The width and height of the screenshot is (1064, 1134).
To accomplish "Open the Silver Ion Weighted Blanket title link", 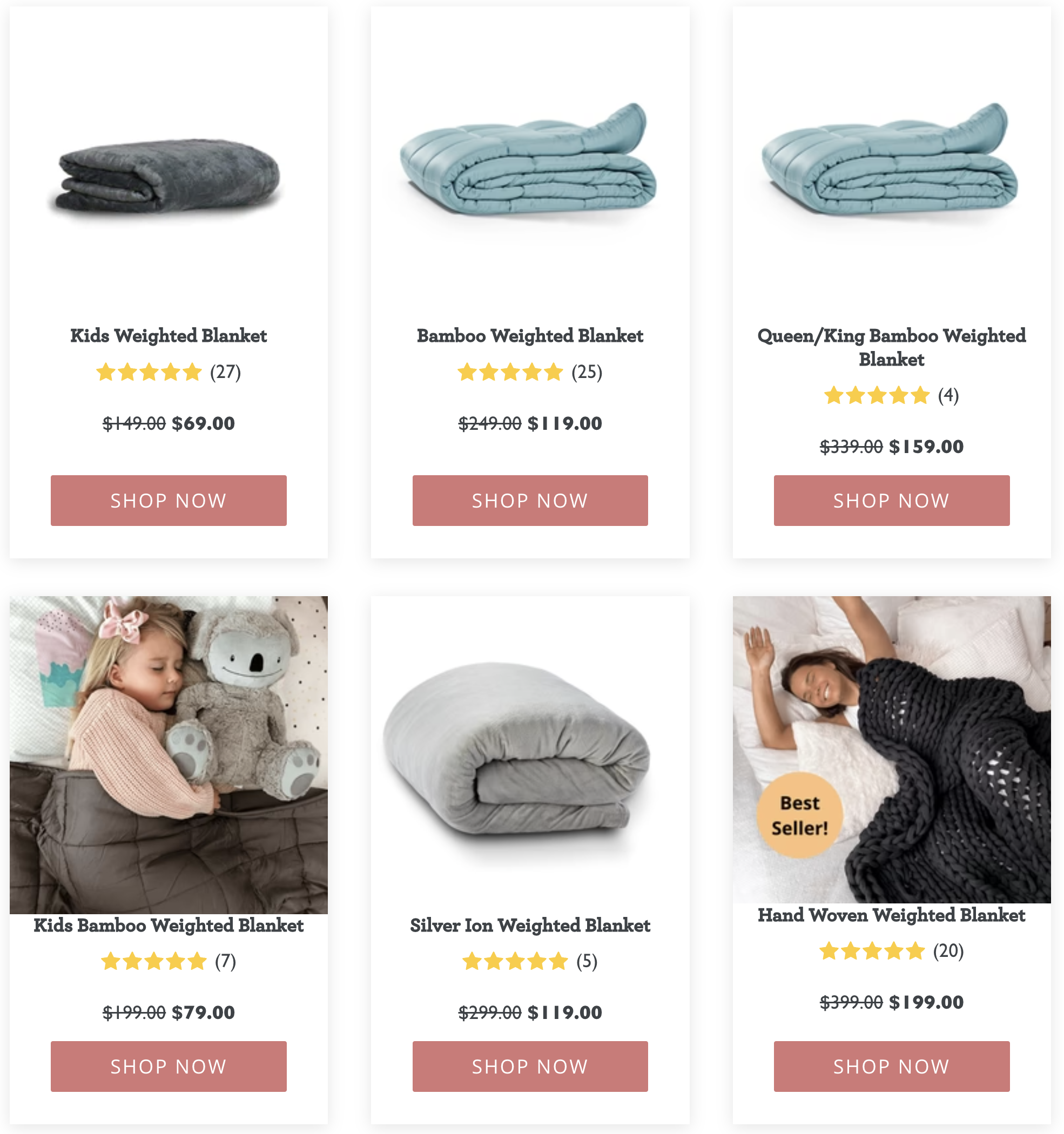I will (530, 924).
